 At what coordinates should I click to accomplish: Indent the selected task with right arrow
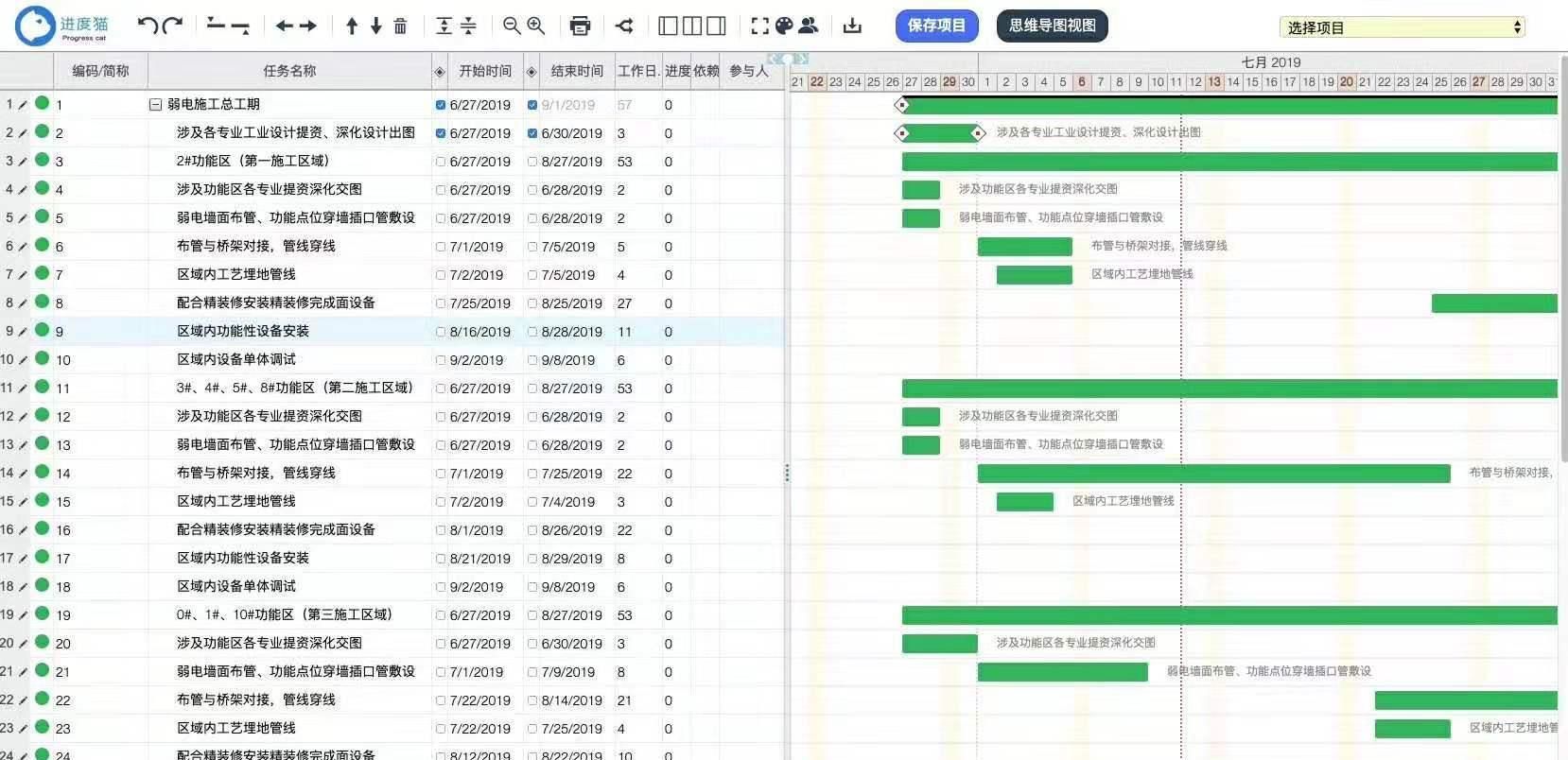click(308, 26)
